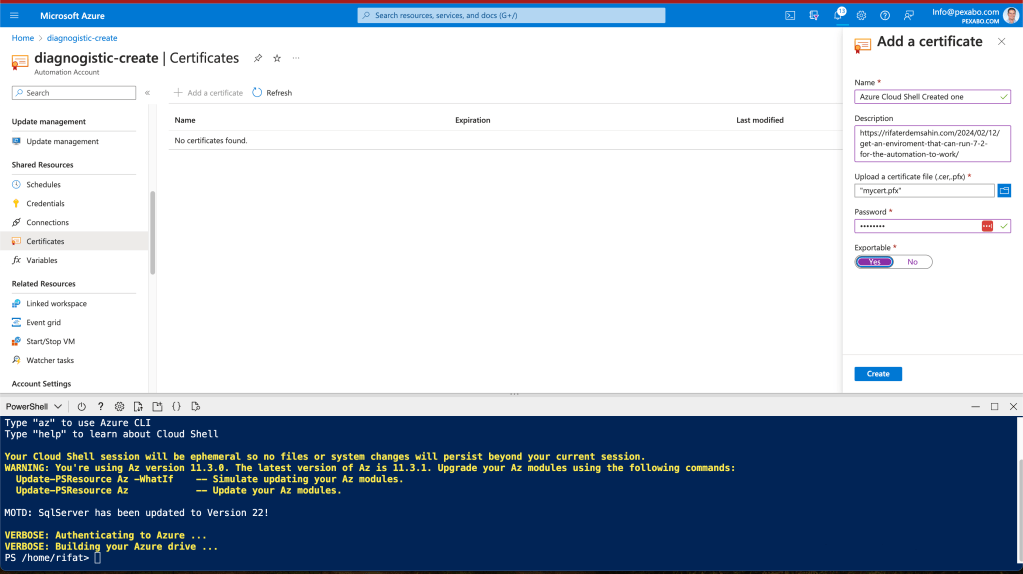Click the Description text area

[932, 144]
